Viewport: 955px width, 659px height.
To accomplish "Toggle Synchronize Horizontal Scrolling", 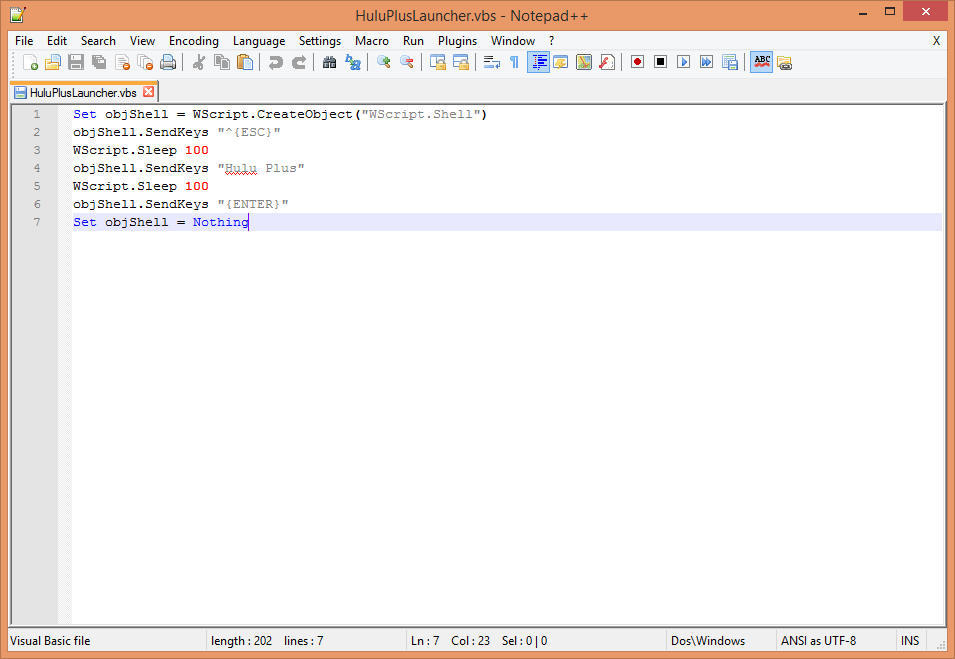I will (x=461, y=62).
